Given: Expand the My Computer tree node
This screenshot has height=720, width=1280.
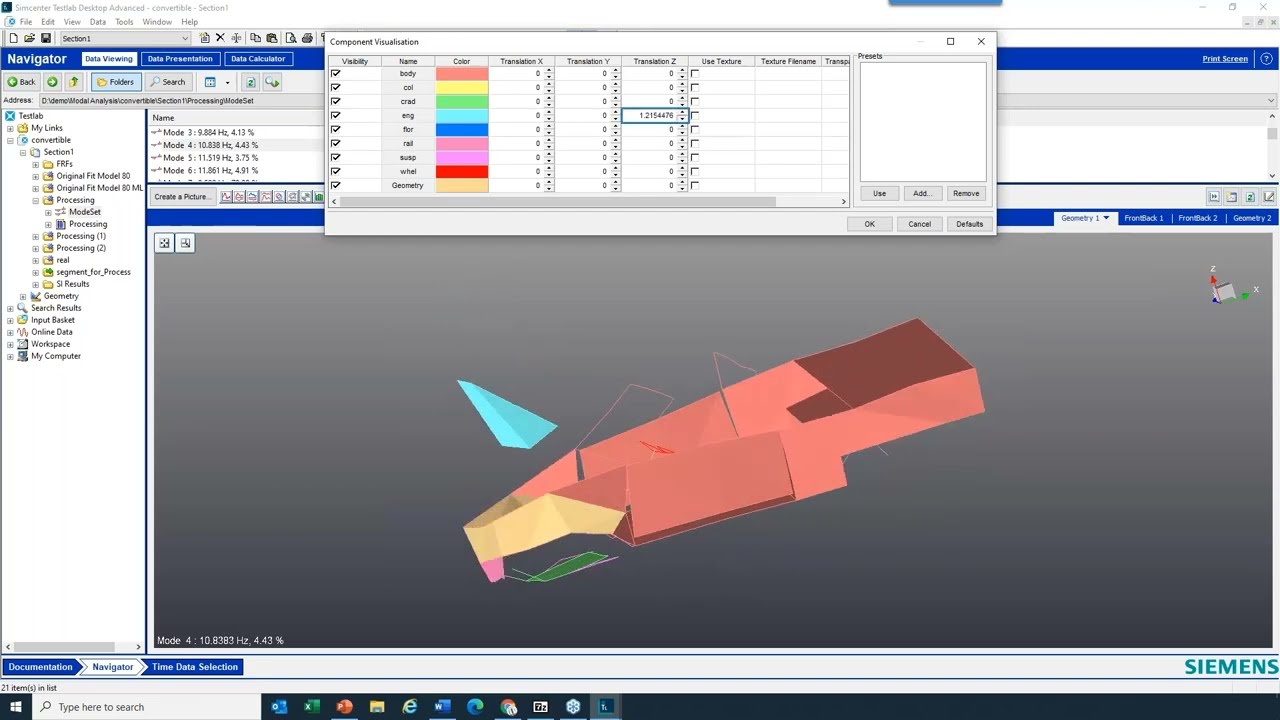Looking at the screenshot, I should [x=10, y=356].
